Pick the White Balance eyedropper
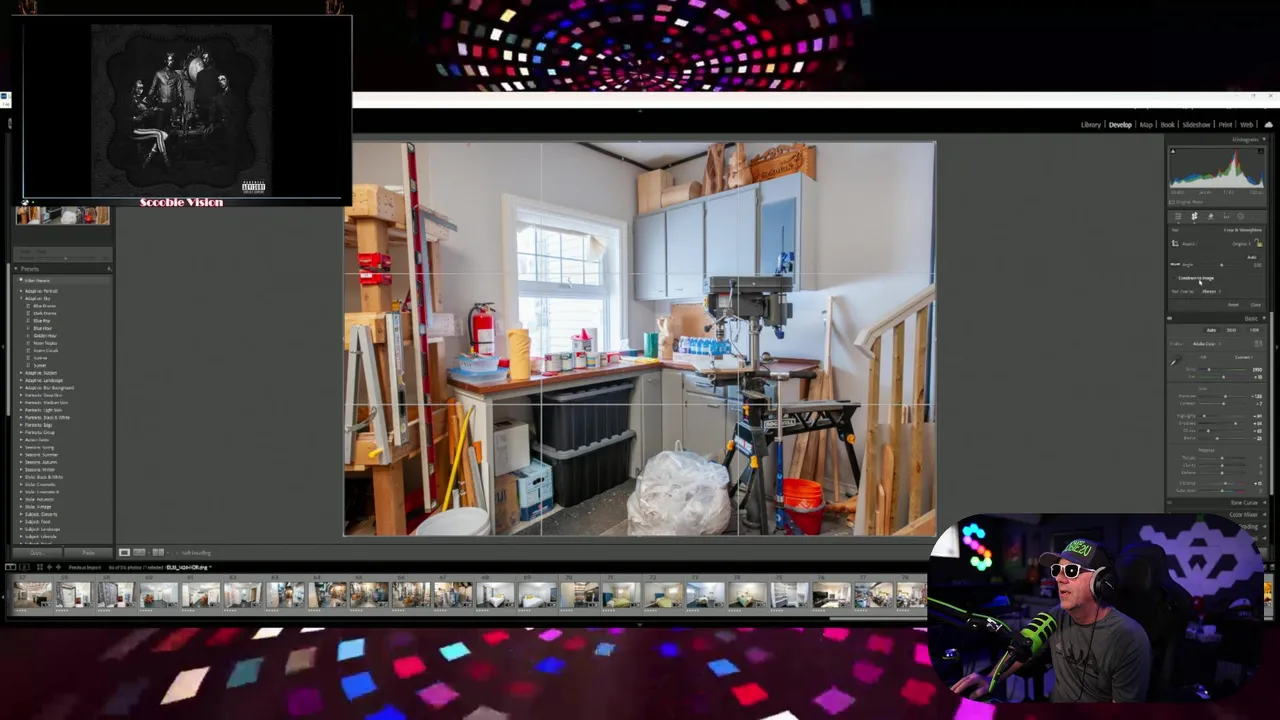 tap(1174, 361)
